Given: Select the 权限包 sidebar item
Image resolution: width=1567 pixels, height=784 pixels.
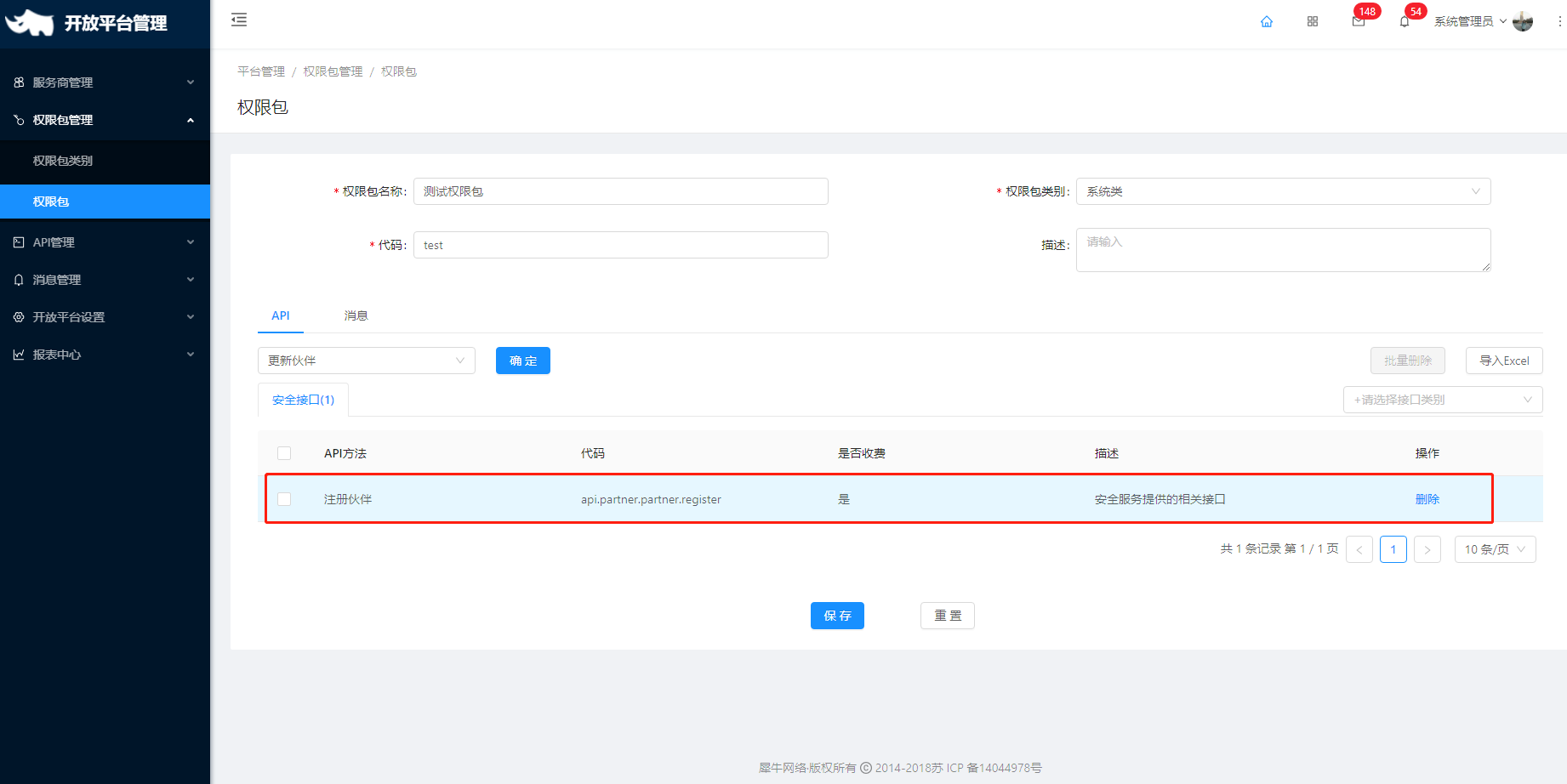Looking at the screenshot, I should [x=105, y=202].
